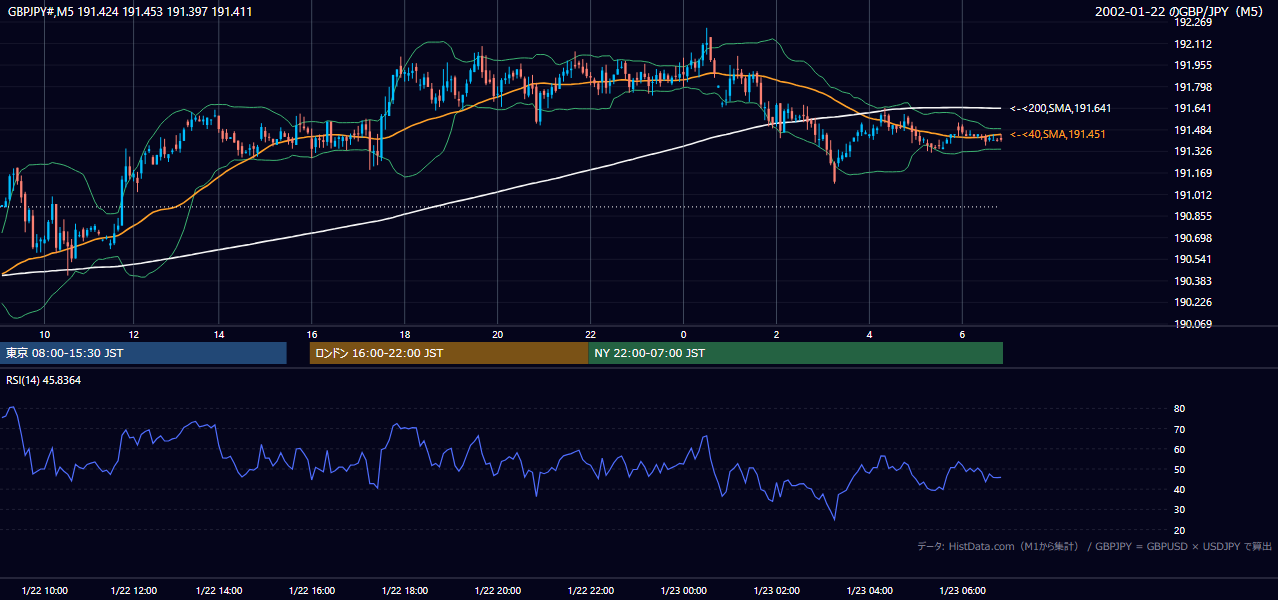Click the 190.226 price axis value
The image size is (1278, 600).
(1193, 302)
